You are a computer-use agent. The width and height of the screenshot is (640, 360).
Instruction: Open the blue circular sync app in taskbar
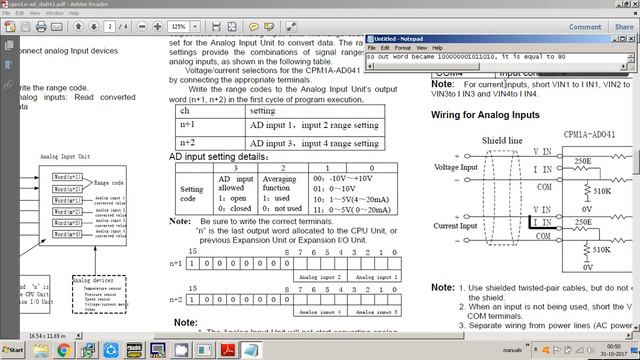click(x=111, y=350)
